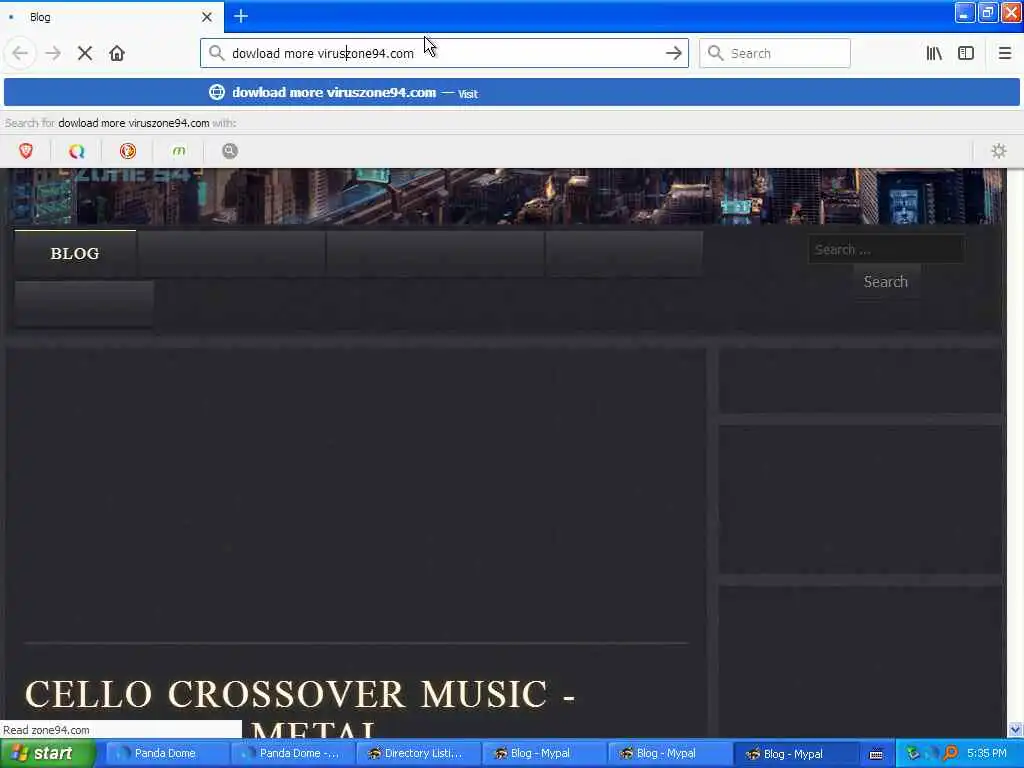Switch to the Directory Listi... taskbar window
The image size is (1024, 768).
[x=417, y=753]
